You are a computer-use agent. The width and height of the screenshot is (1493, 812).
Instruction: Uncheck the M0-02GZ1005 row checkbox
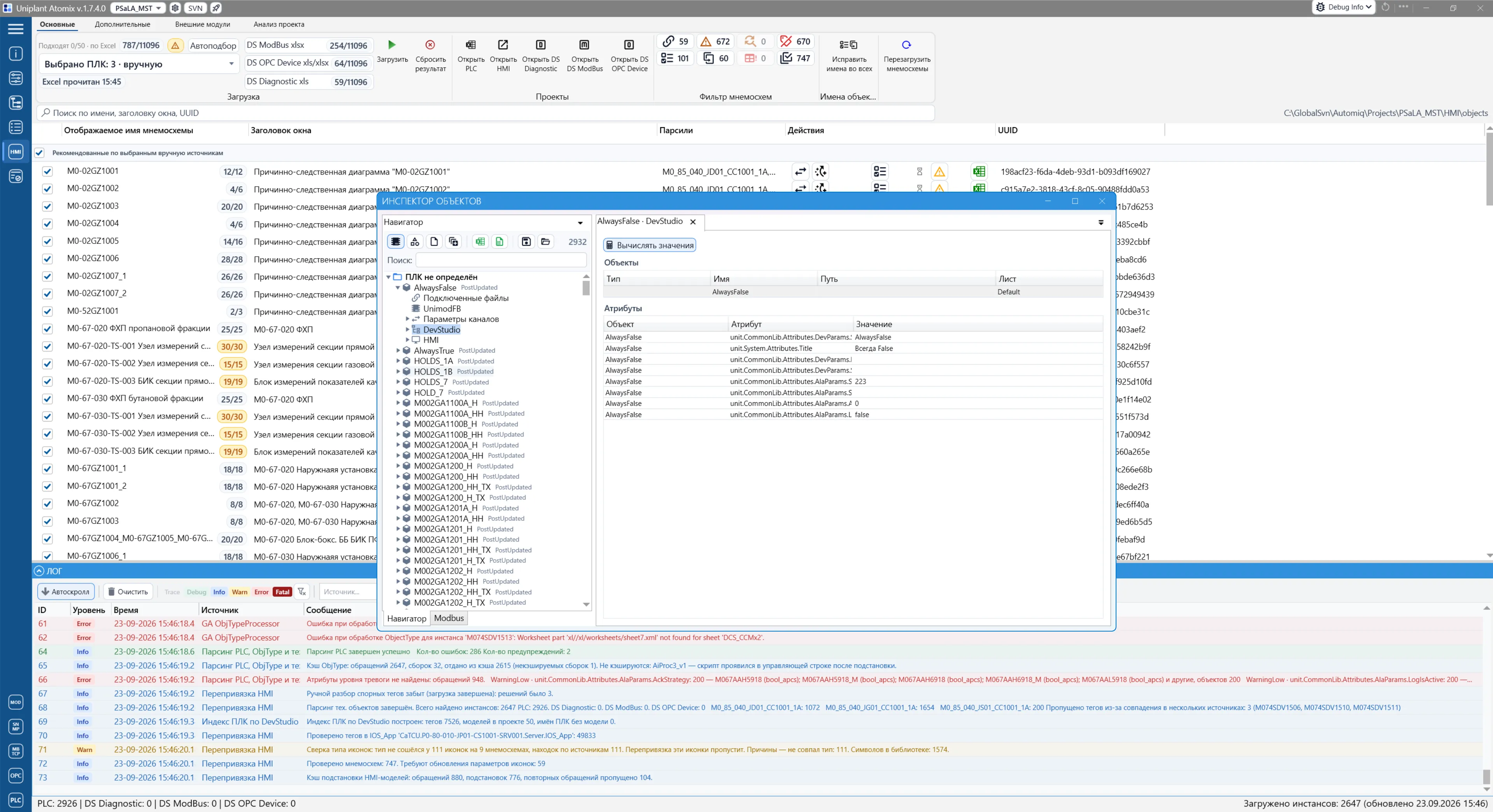(x=47, y=241)
